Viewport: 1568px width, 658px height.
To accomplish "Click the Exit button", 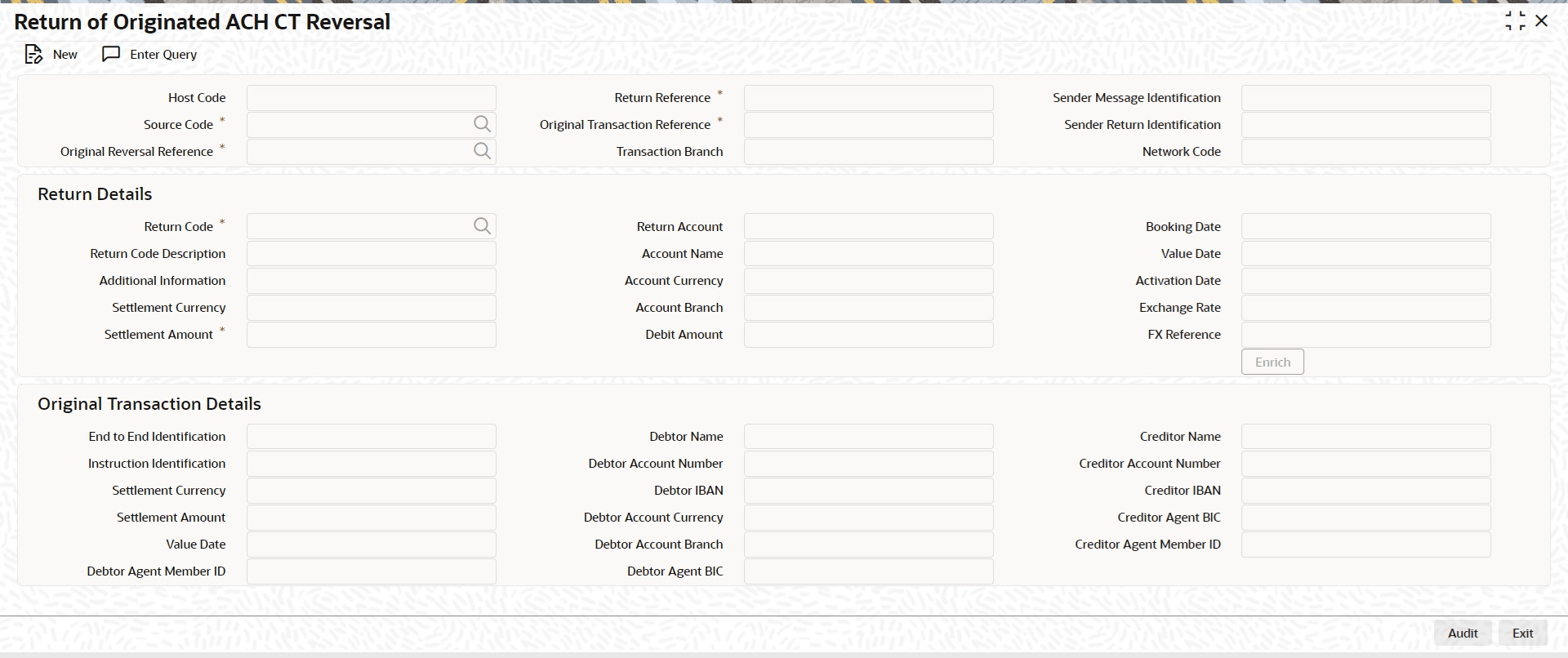I will (x=1522, y=633).
